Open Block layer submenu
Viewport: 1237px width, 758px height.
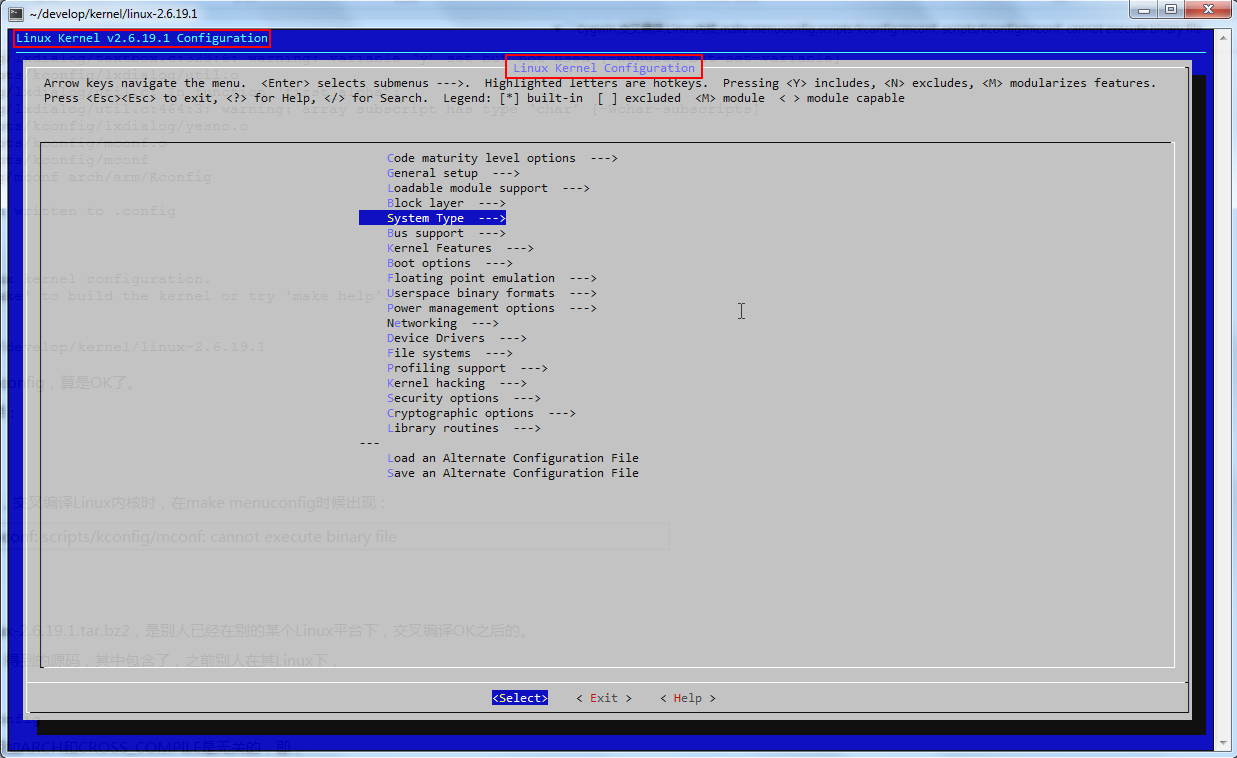(446, 203)
